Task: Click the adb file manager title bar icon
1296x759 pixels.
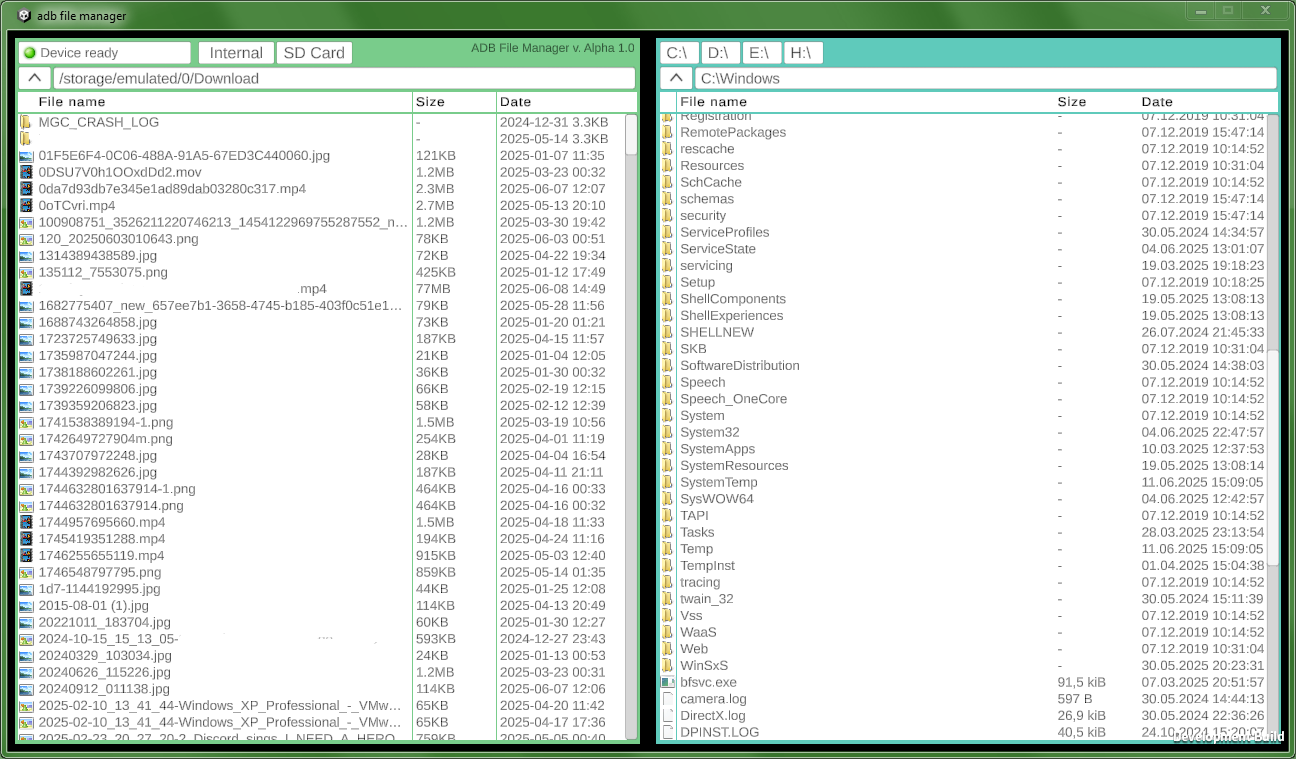Action: click(x=24, y=16)
